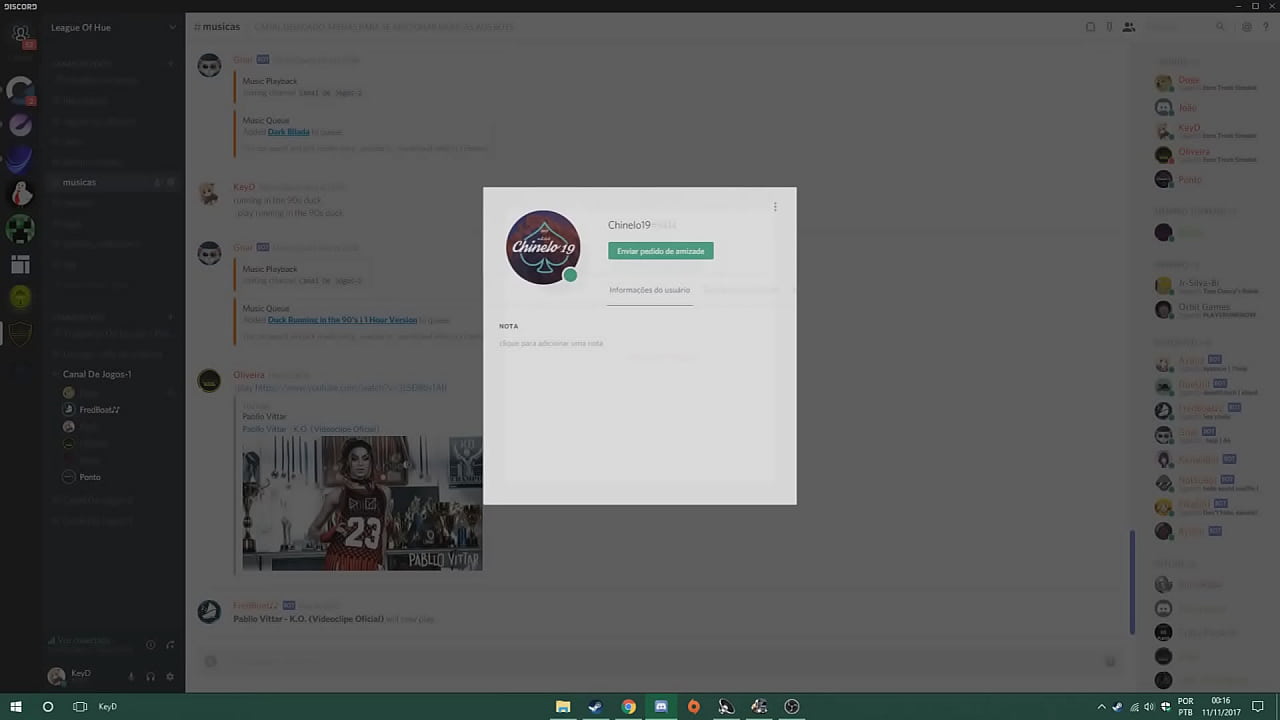This screenshot has width=1280, height=720.
Task: Collapse the League Of Hue server dropdown
Action: pos(171,27)
